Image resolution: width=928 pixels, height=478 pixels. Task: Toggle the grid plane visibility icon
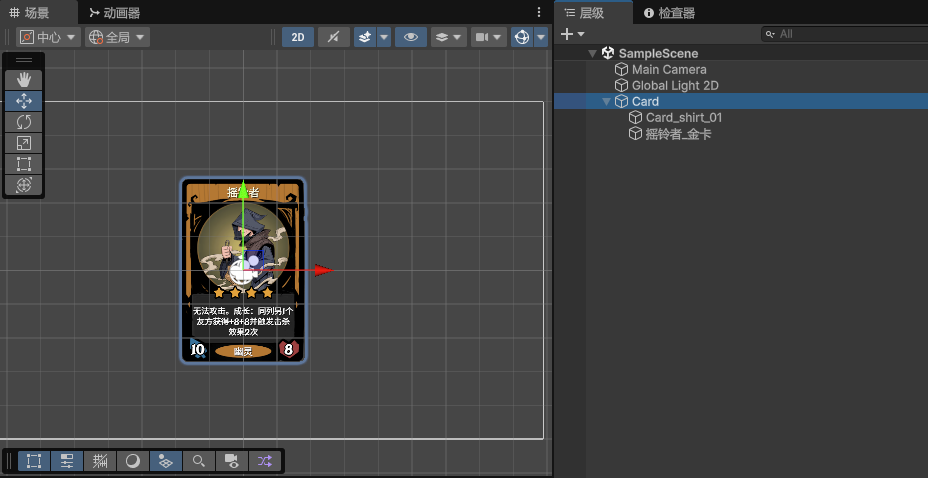(166, 461)
